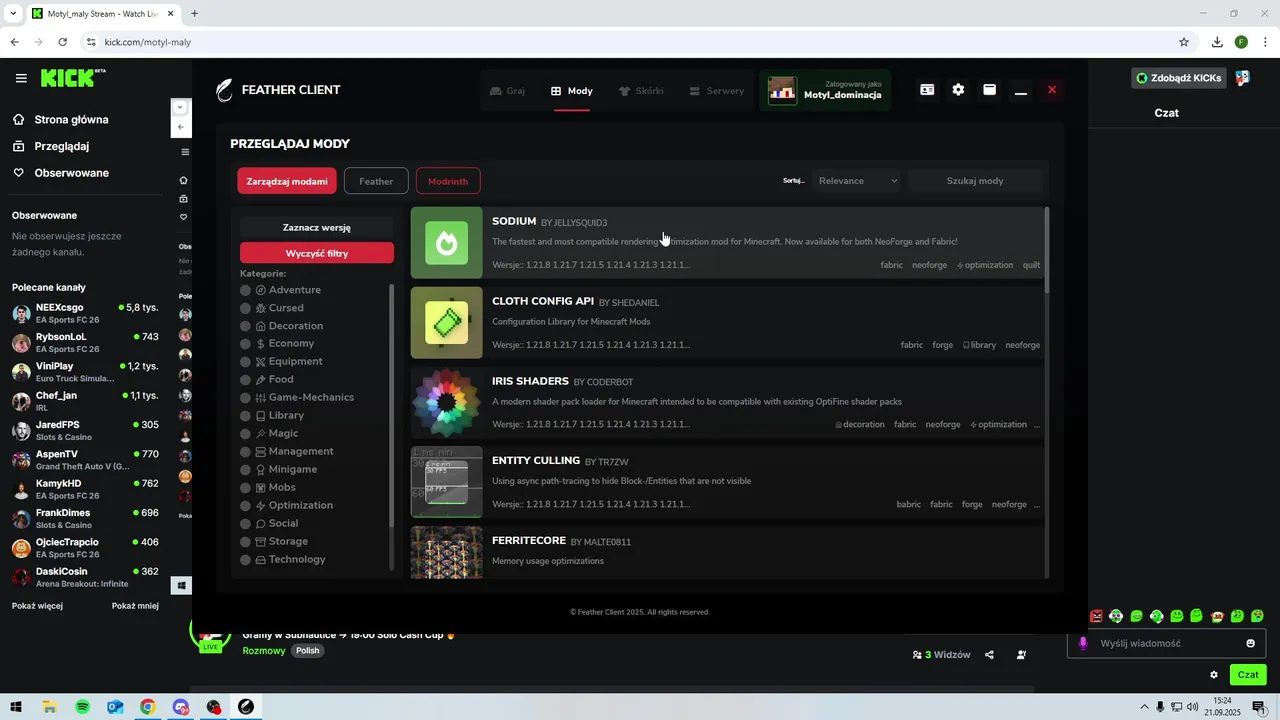Open Spotify from the taskbar
The height and width of the screenshot is (720, 1280).
(x=82, y=707)
